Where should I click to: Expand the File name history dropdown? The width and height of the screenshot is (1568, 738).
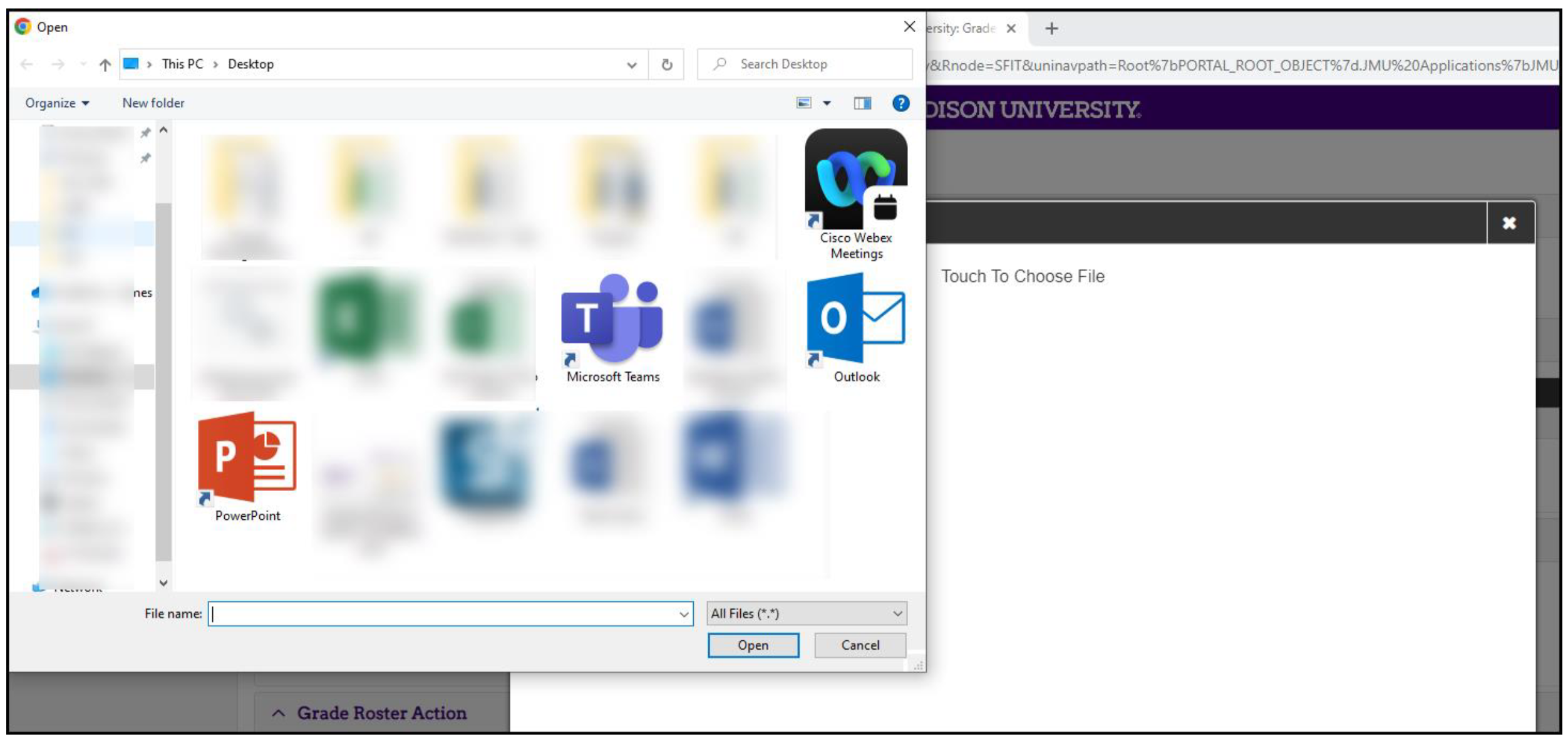pyautogui.click(x=684, y=615)
